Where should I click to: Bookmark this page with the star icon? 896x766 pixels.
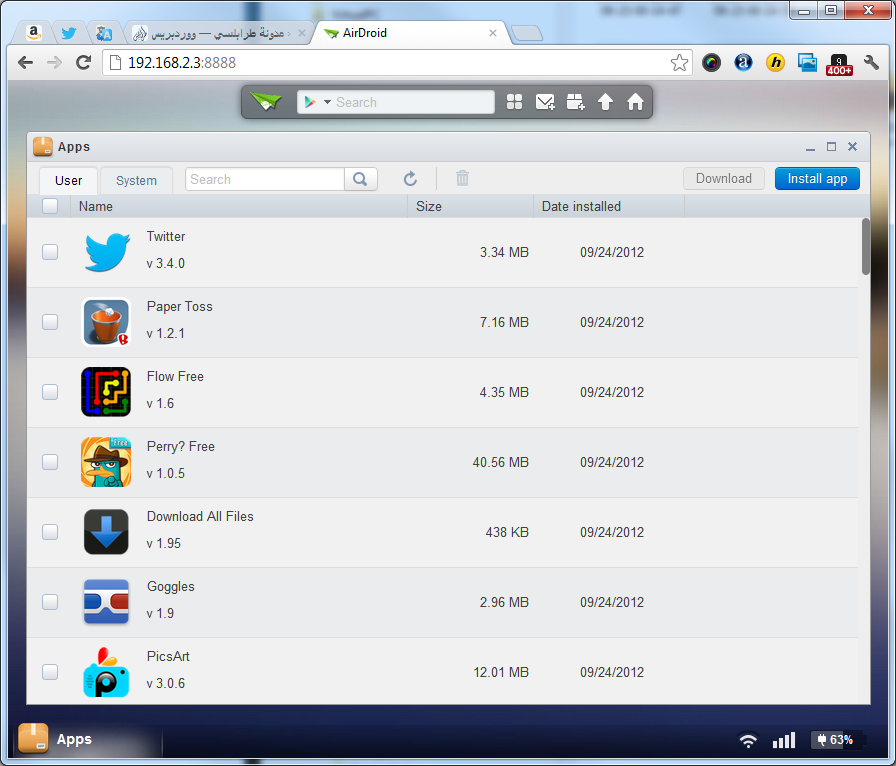pyautogui.click(x=679, y=62)
